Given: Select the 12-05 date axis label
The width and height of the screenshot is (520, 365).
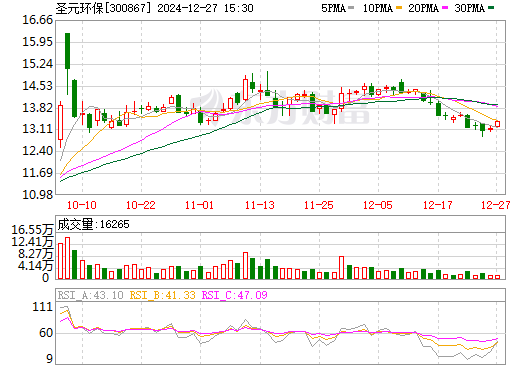Looking at the screenshot, I should (378, 205).
